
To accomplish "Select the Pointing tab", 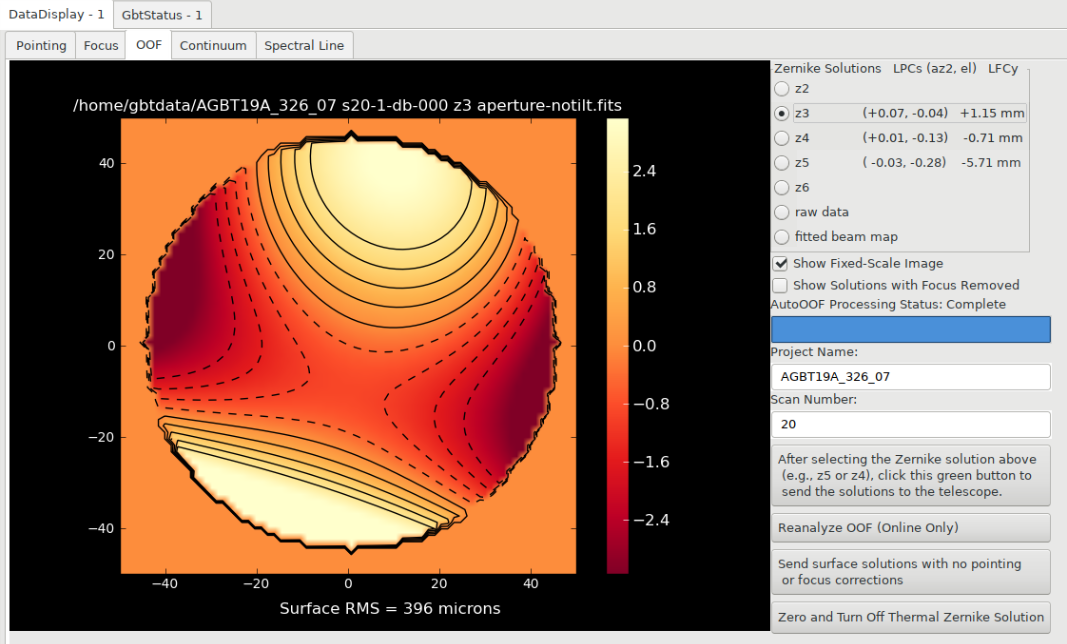I will [41, 46].
